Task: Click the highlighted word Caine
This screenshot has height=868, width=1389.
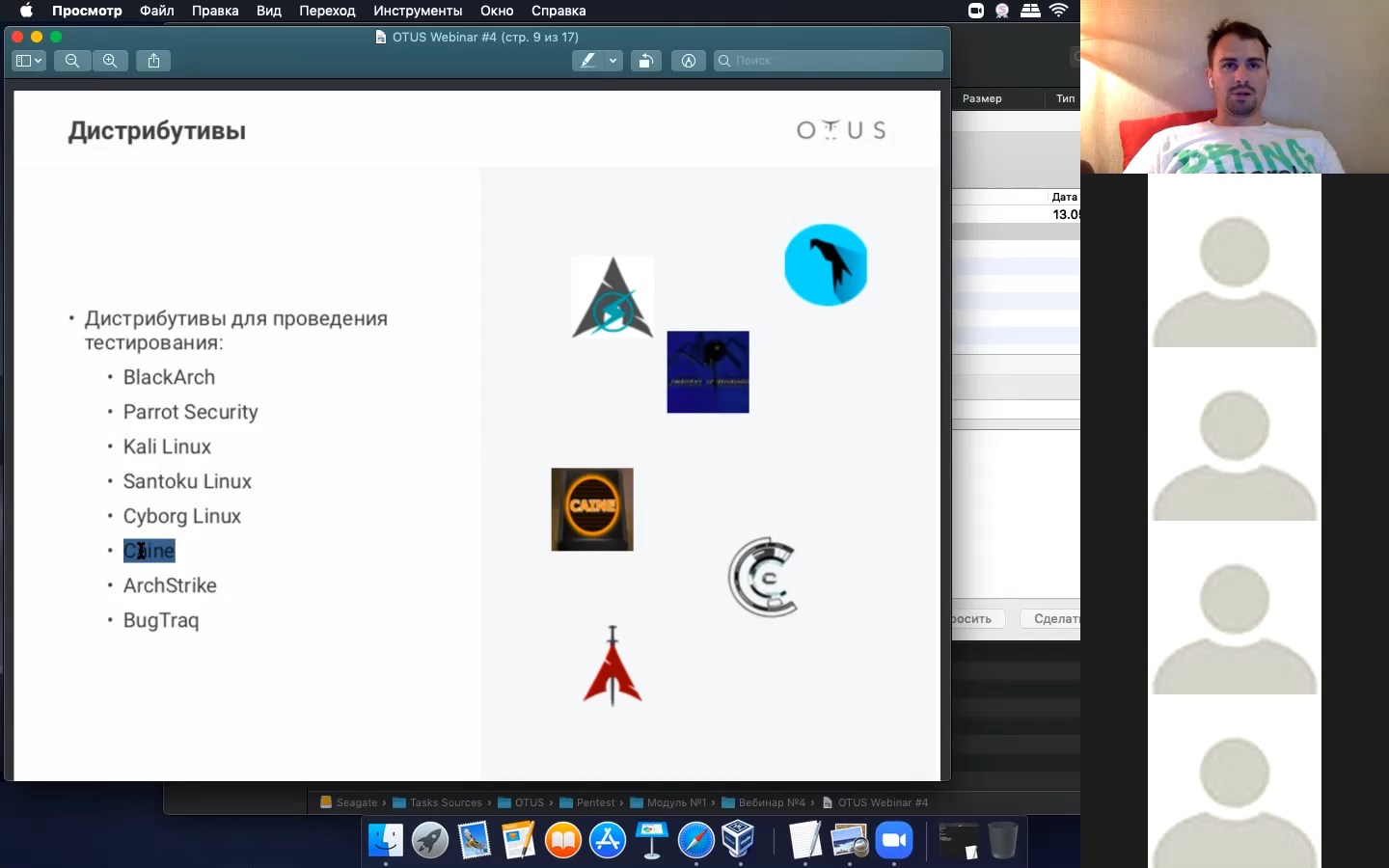Action: (x=150, y=551)
